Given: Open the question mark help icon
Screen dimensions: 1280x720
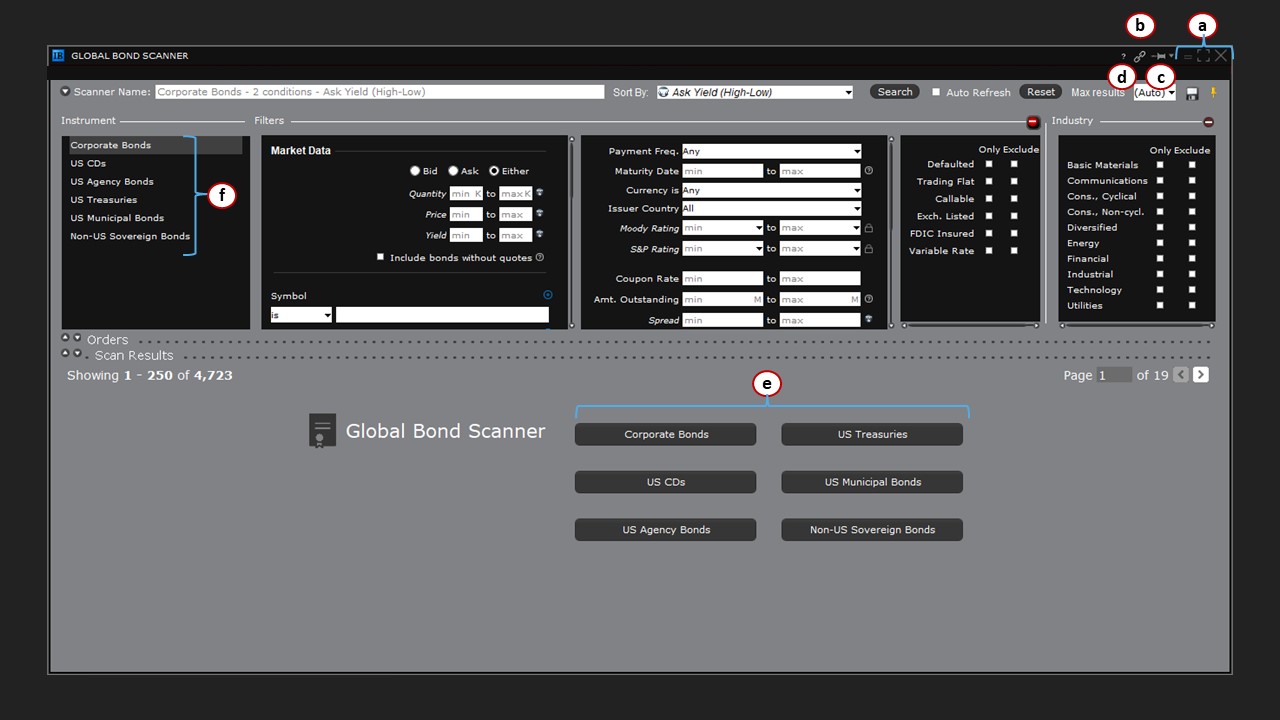Looking at the screenshot, I should point(1123,57).
